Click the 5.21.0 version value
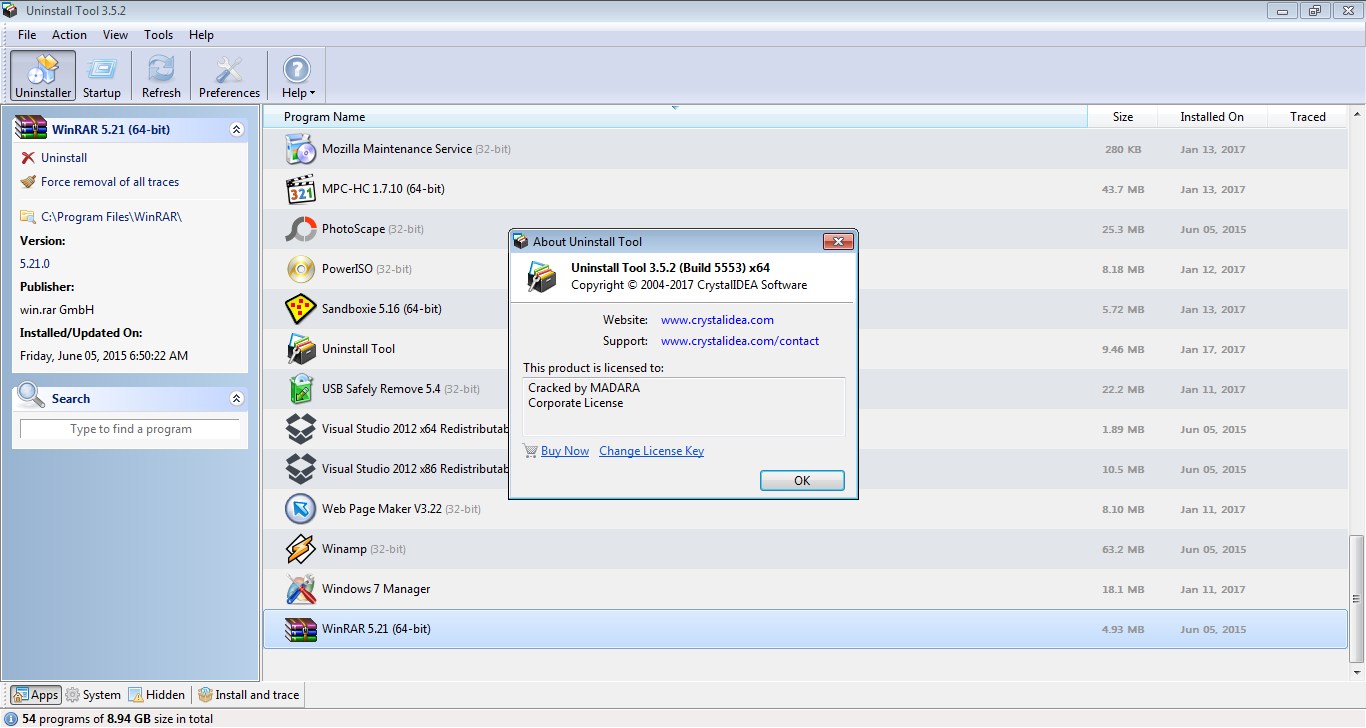Viewport: 1366px width, 728px height. point(35,264)
